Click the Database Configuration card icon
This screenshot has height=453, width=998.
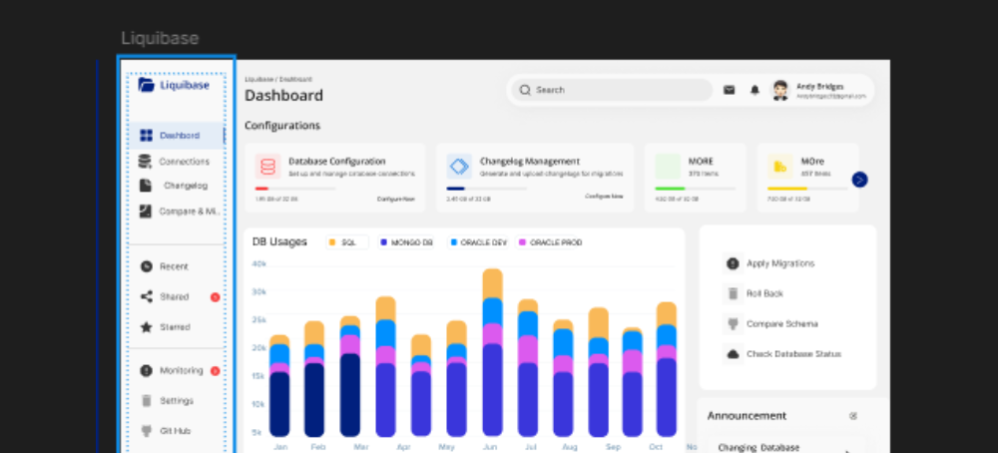pos(267,166)
